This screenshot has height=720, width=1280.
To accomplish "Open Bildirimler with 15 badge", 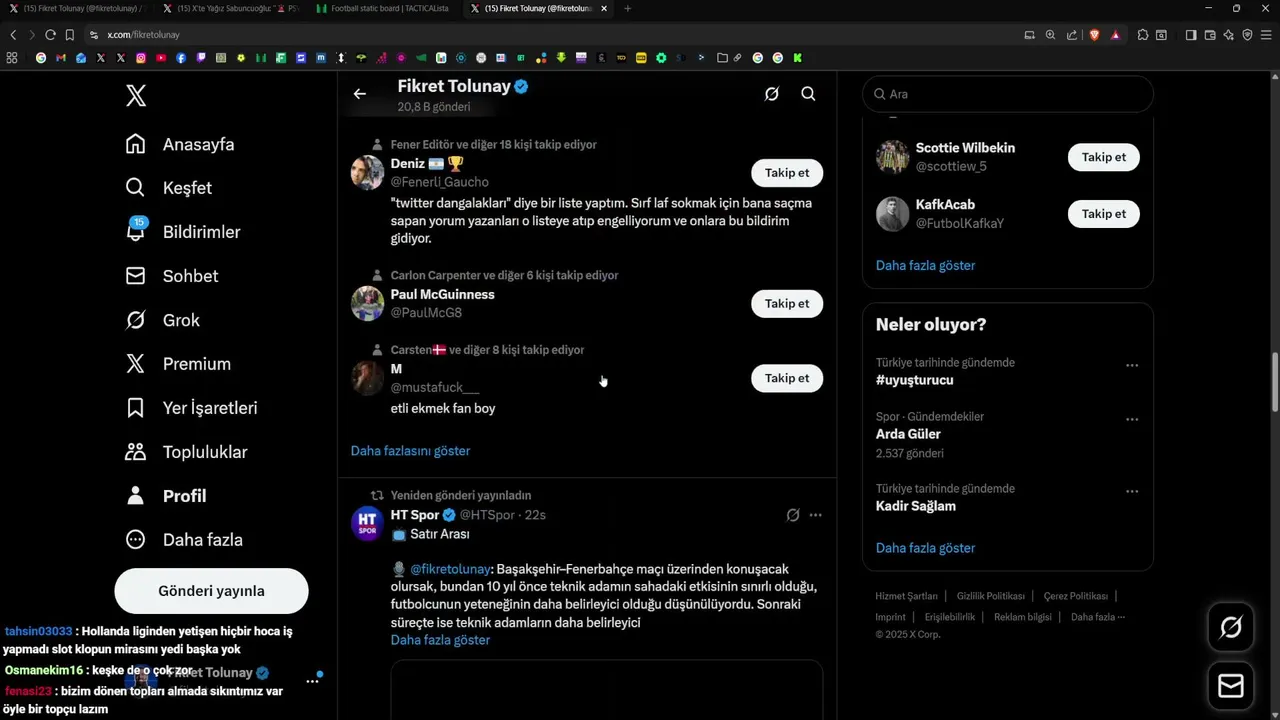I will tap(182, 232).
